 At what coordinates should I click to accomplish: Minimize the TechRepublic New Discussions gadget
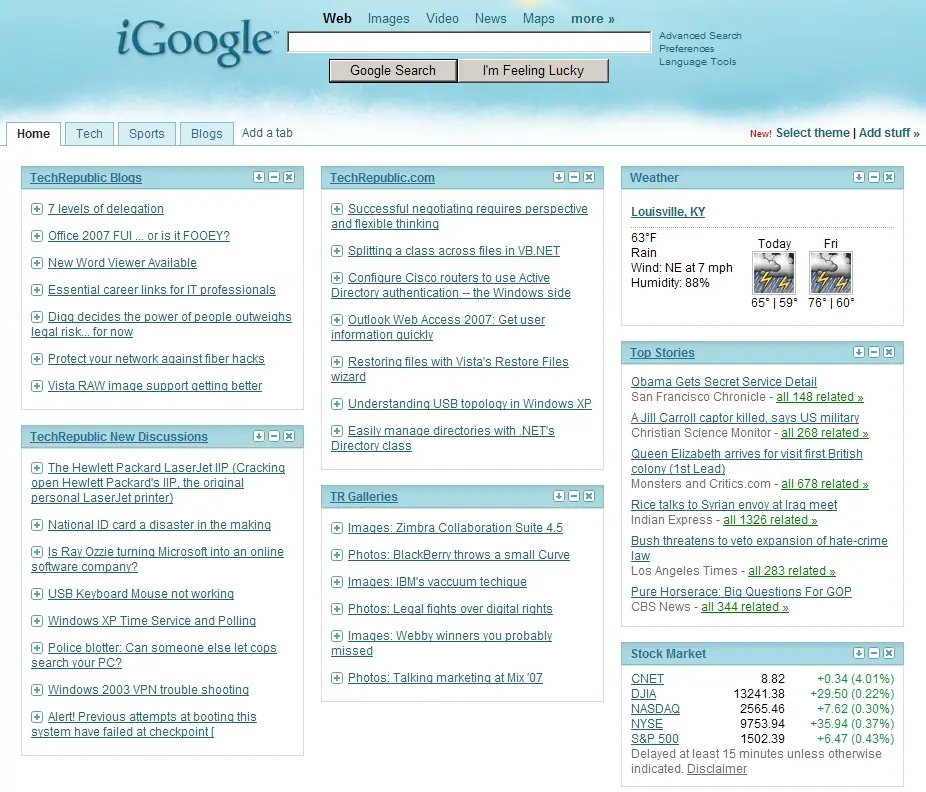(x=274, y=436)
